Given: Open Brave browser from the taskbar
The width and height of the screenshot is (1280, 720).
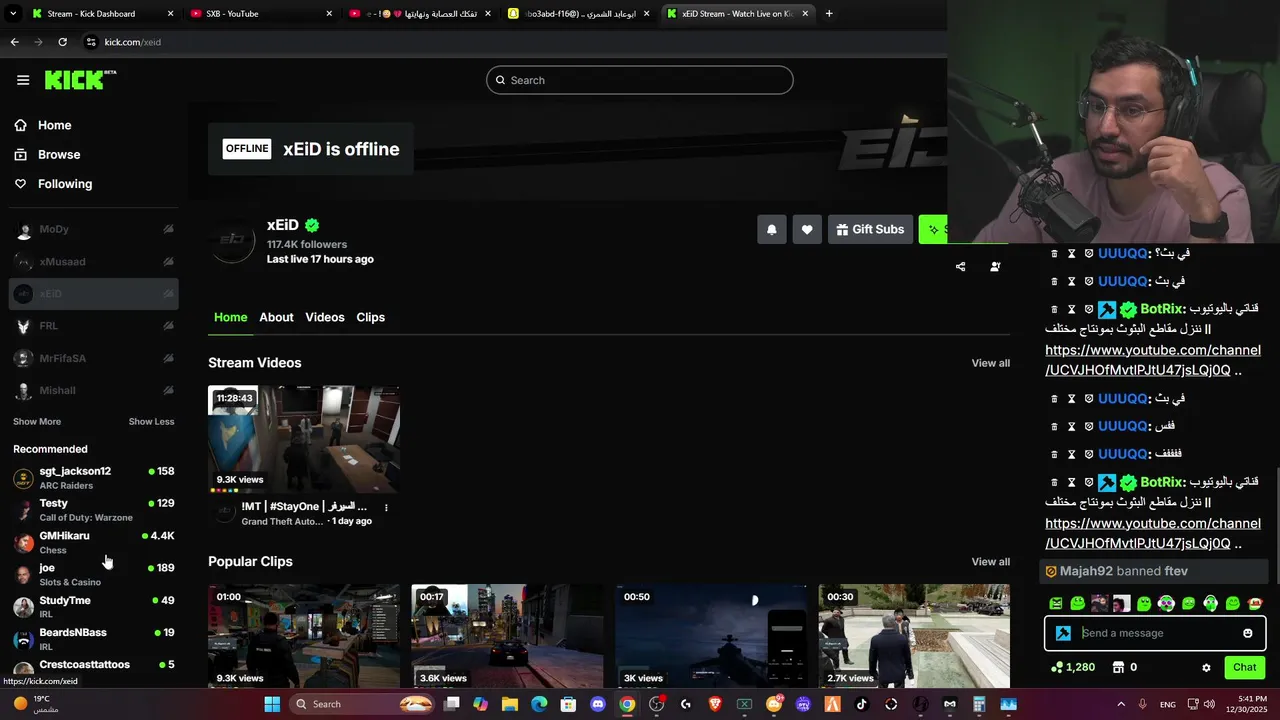Looking at the screenshot, I should [715, 704].
